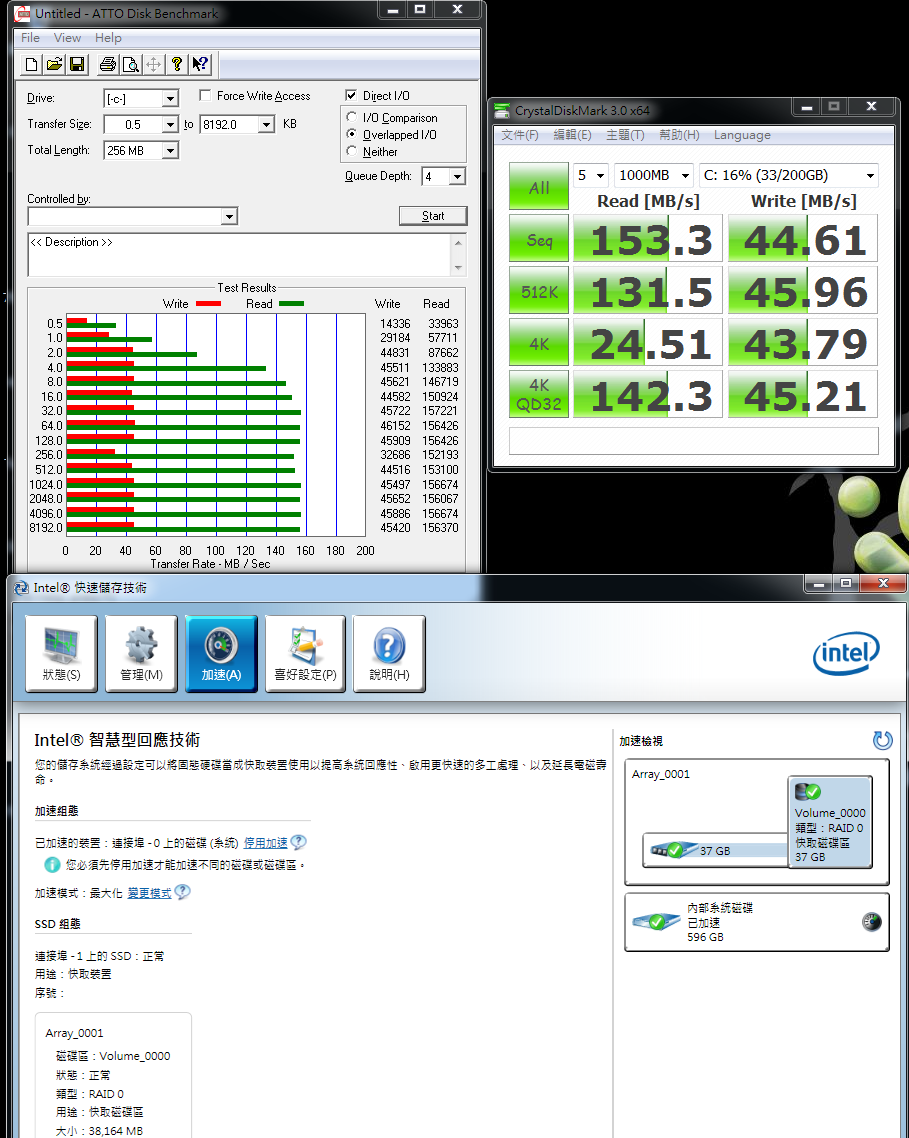Click the green Seq test button
This screenshot has height=1138, width=909.
539,238
